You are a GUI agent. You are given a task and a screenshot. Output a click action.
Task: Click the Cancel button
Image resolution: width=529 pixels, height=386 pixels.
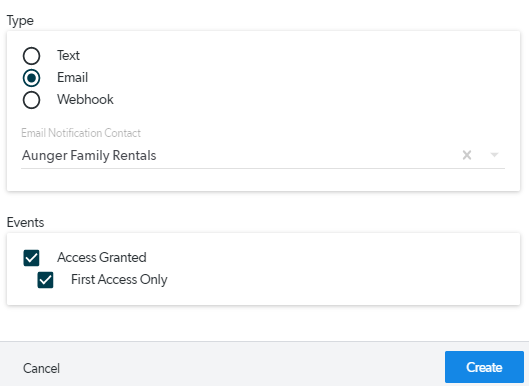pyautogui.click(x=41, y=368)
